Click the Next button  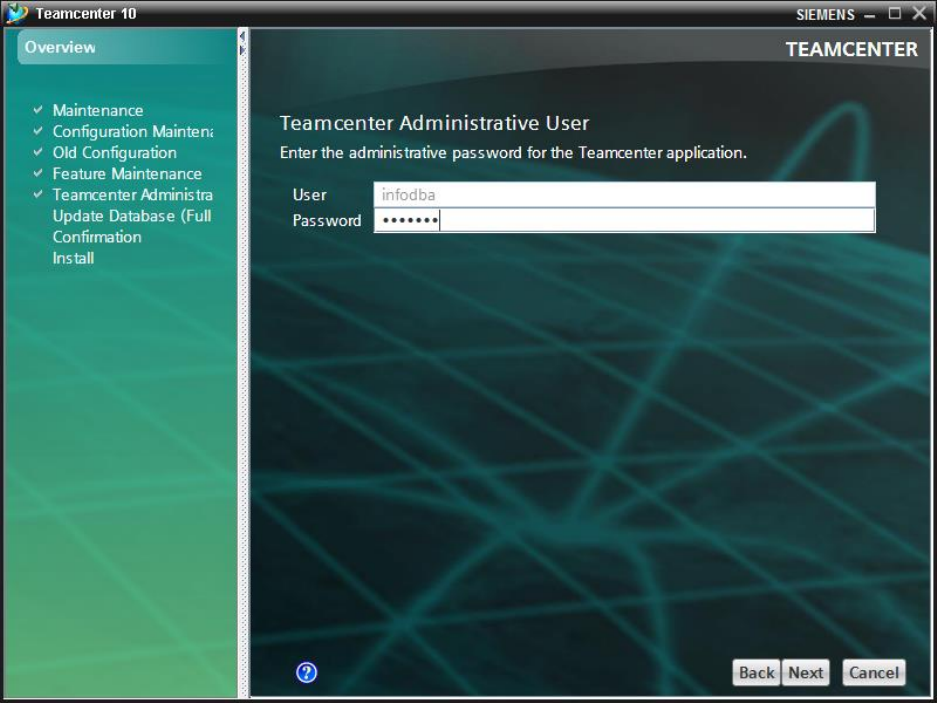pyautogui.click(x=806, y=673)
